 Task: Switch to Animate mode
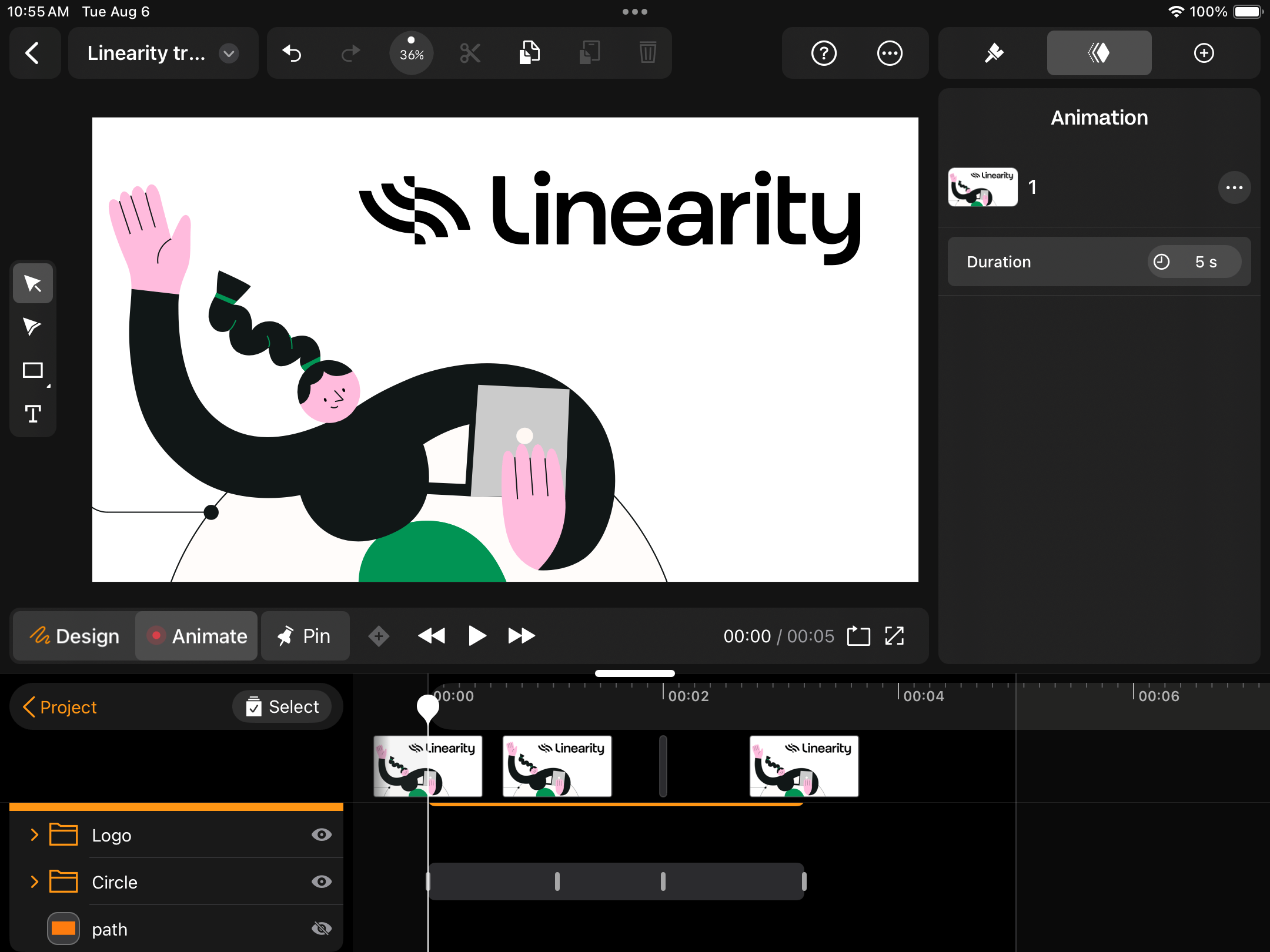tap(196, 636)
